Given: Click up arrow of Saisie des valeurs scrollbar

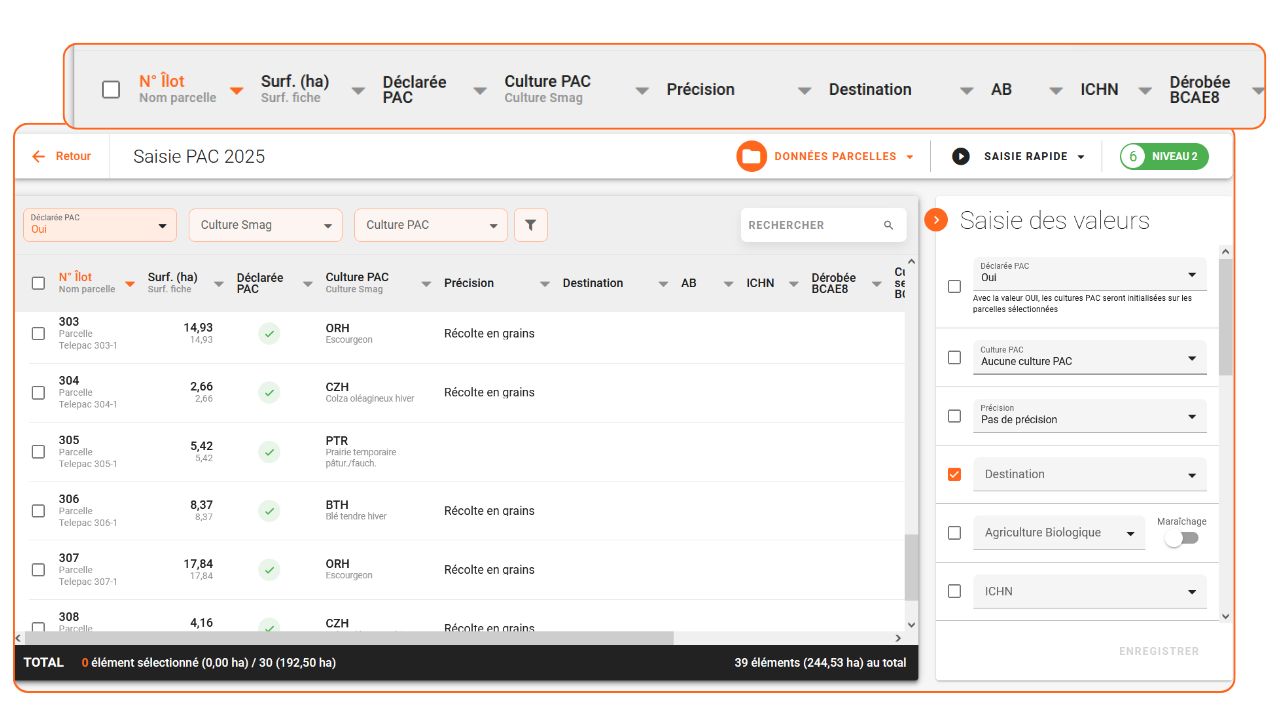Looking at the screenshot, I should tap(1226, 253).
